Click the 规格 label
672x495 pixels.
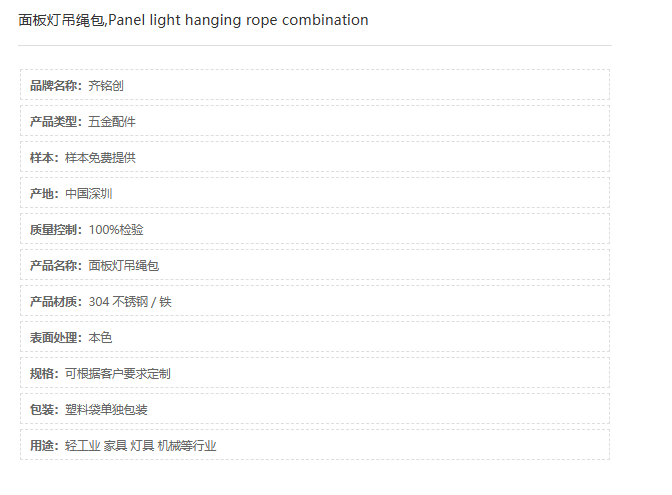pos(44,374)
